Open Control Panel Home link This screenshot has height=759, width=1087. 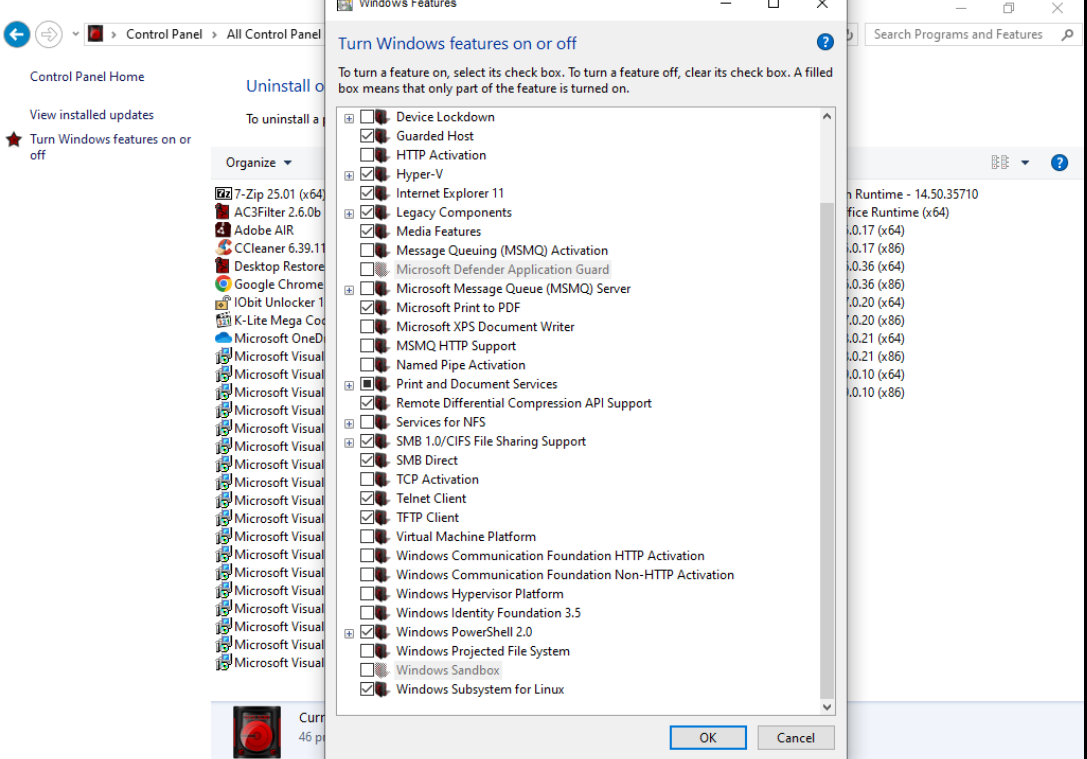click(87, 77)
